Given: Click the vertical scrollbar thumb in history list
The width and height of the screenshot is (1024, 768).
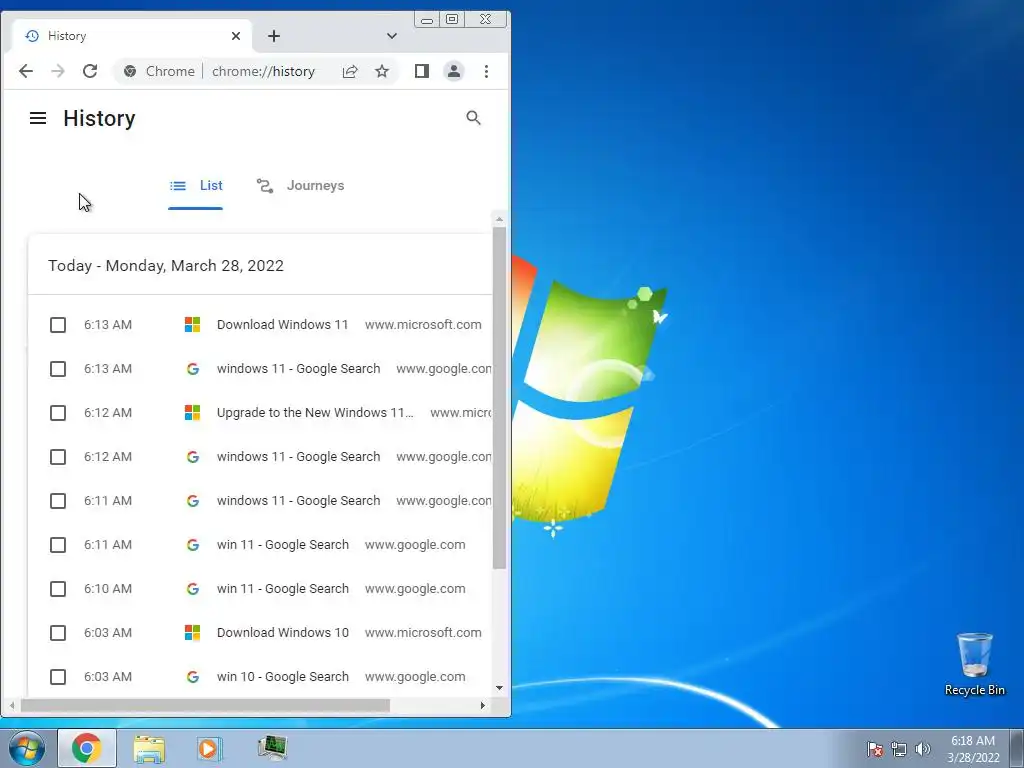Looking at the screenshot, I should tap(500, 398).
